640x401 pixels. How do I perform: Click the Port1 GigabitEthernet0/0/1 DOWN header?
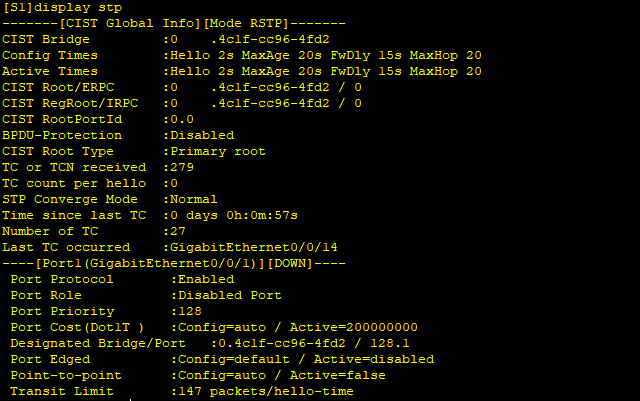coord(174,263)
